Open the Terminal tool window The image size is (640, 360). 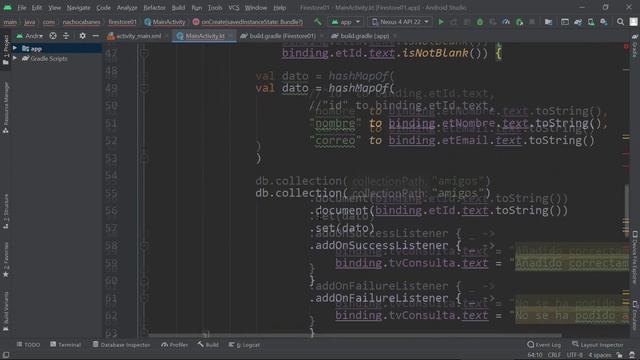tap(65, 345)
